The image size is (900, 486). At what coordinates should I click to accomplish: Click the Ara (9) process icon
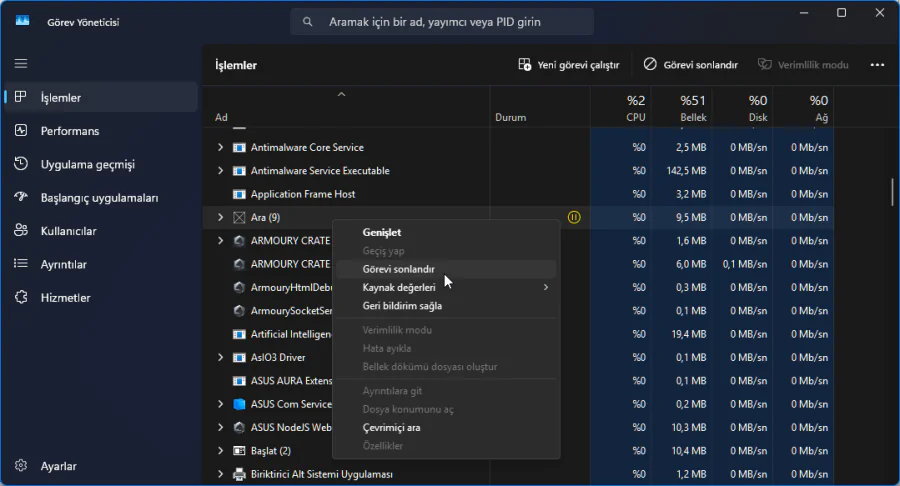239,217
